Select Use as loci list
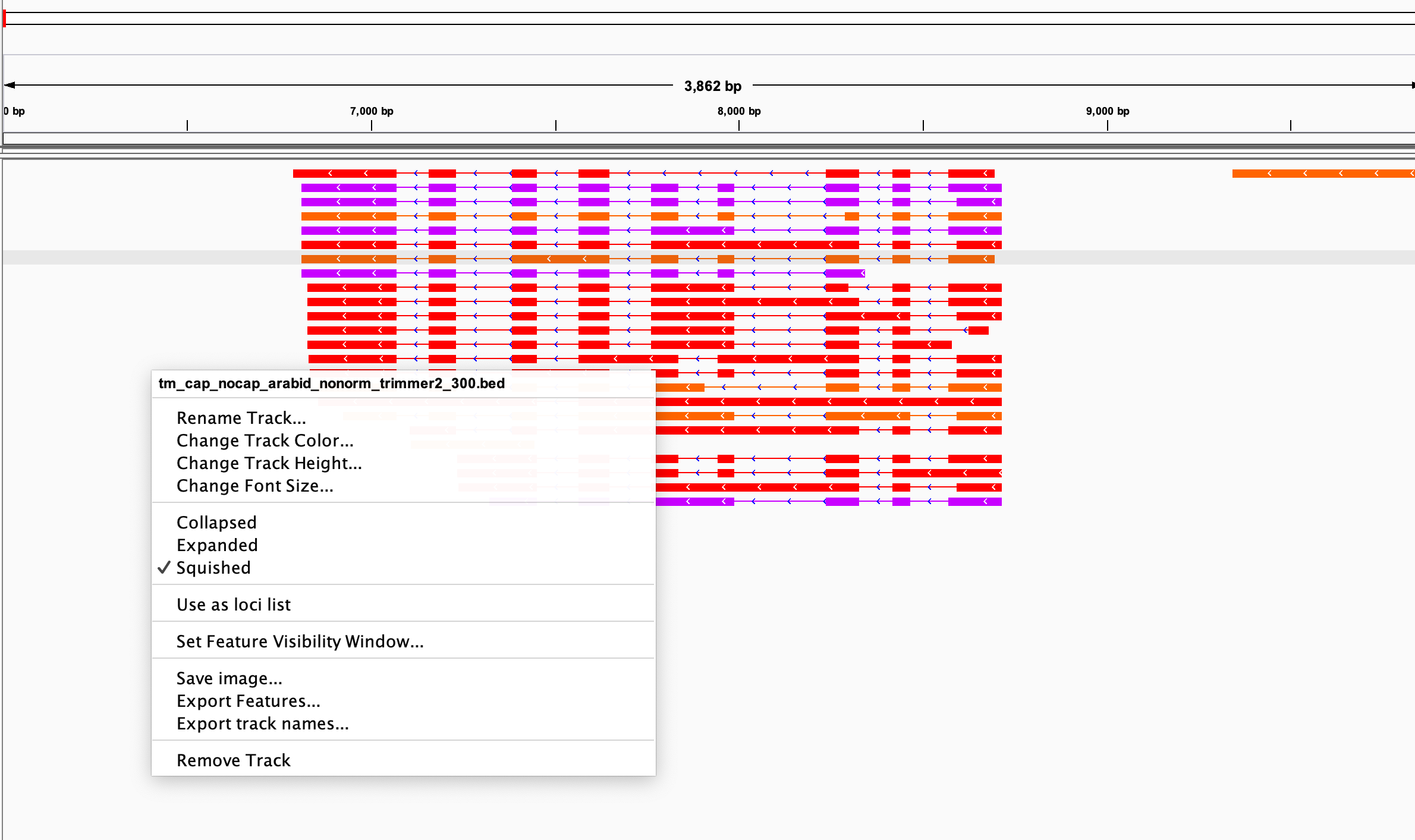Screen dimensions: 1415x840 point(233,604)
